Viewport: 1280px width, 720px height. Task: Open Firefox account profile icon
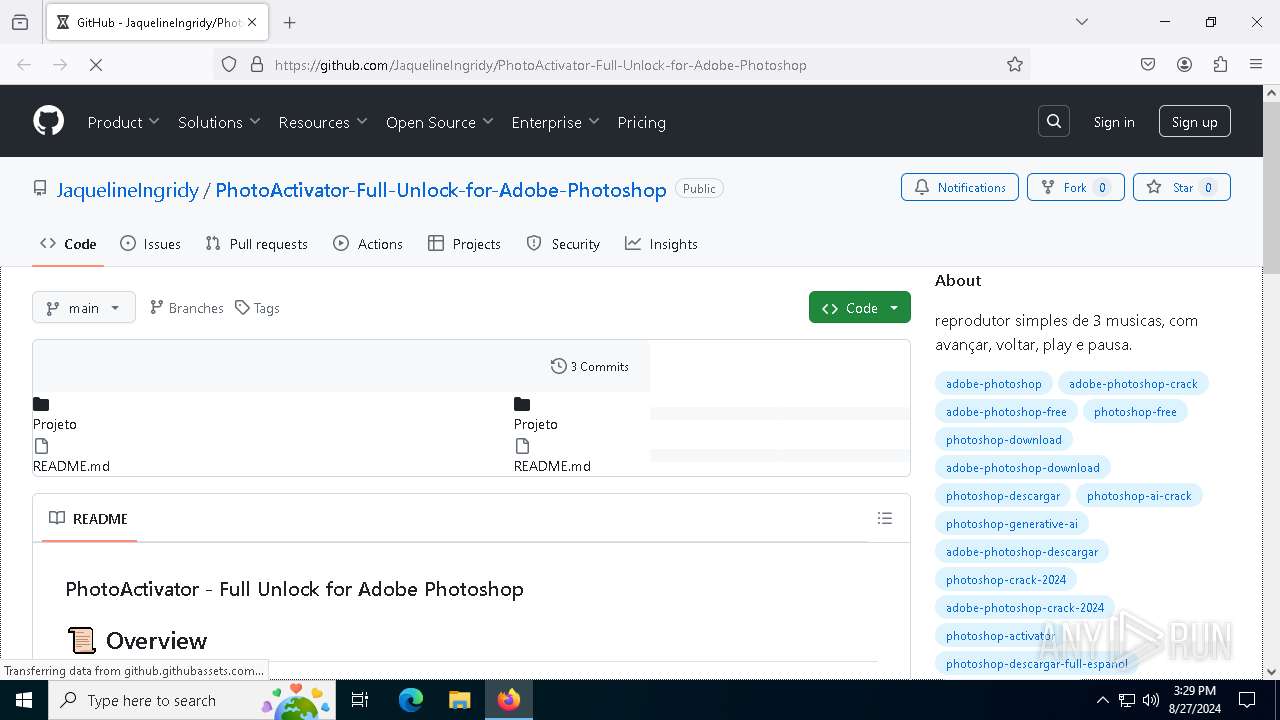tap(1184, 64)
